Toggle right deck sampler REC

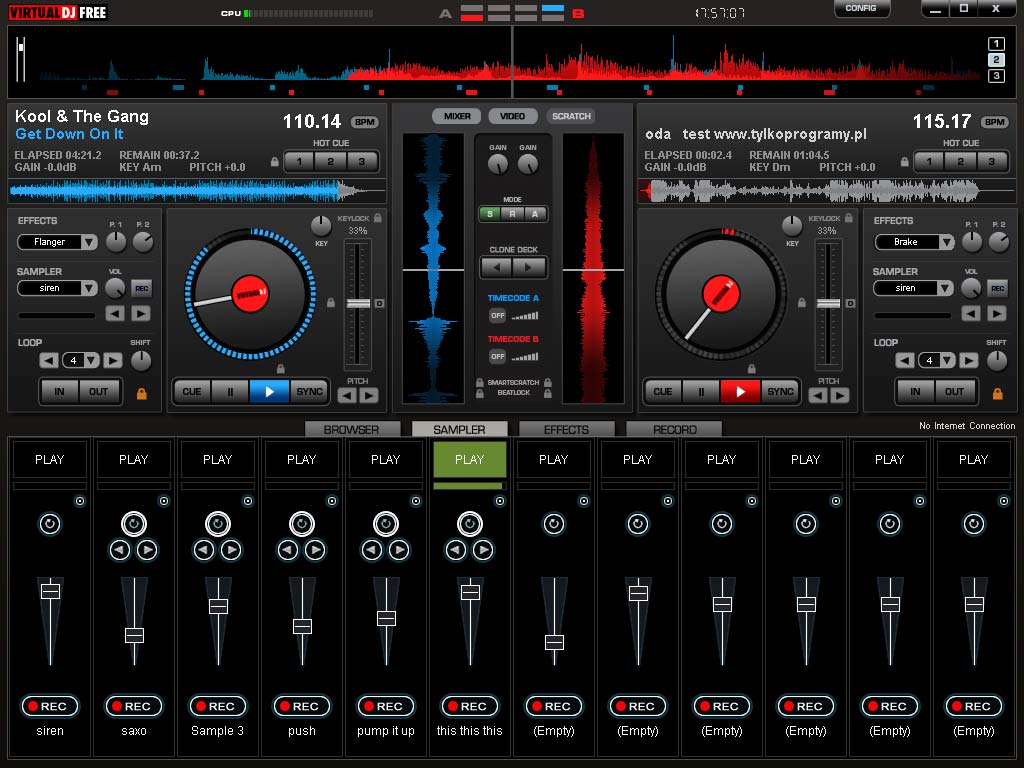[998, 288]
